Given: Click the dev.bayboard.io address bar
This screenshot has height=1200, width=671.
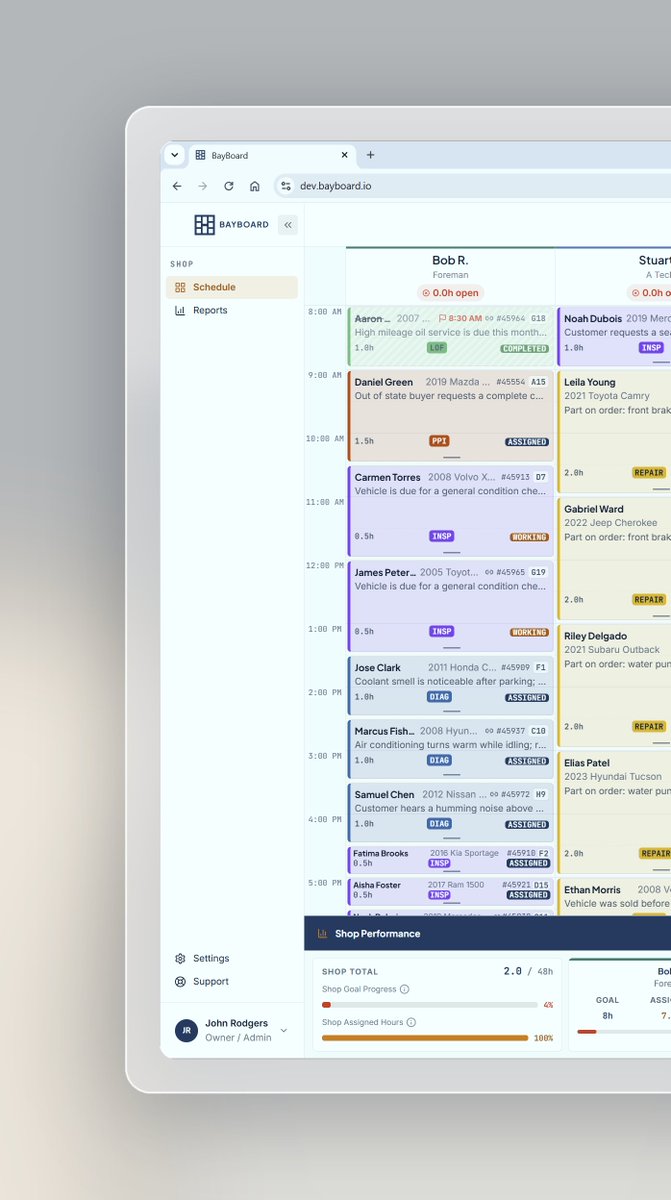Looking at the screenshot, I should (x=470, y=186).
